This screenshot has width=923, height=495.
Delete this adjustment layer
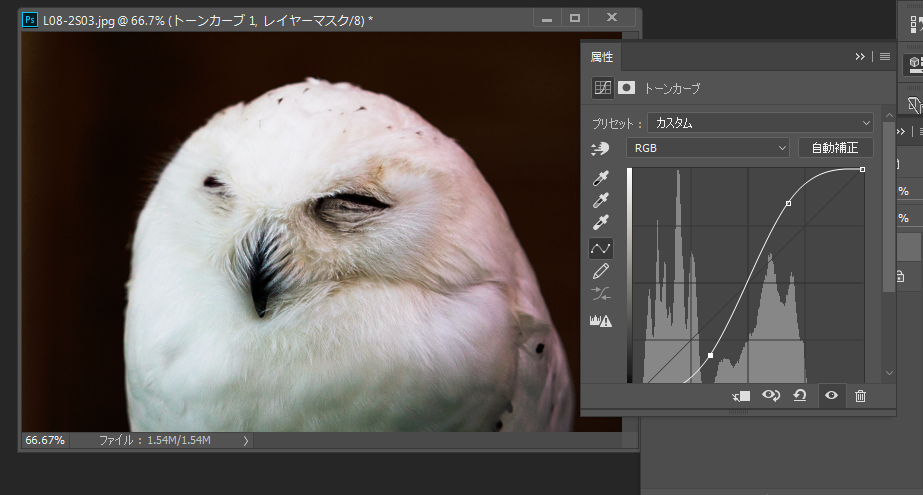click(860, 396)
